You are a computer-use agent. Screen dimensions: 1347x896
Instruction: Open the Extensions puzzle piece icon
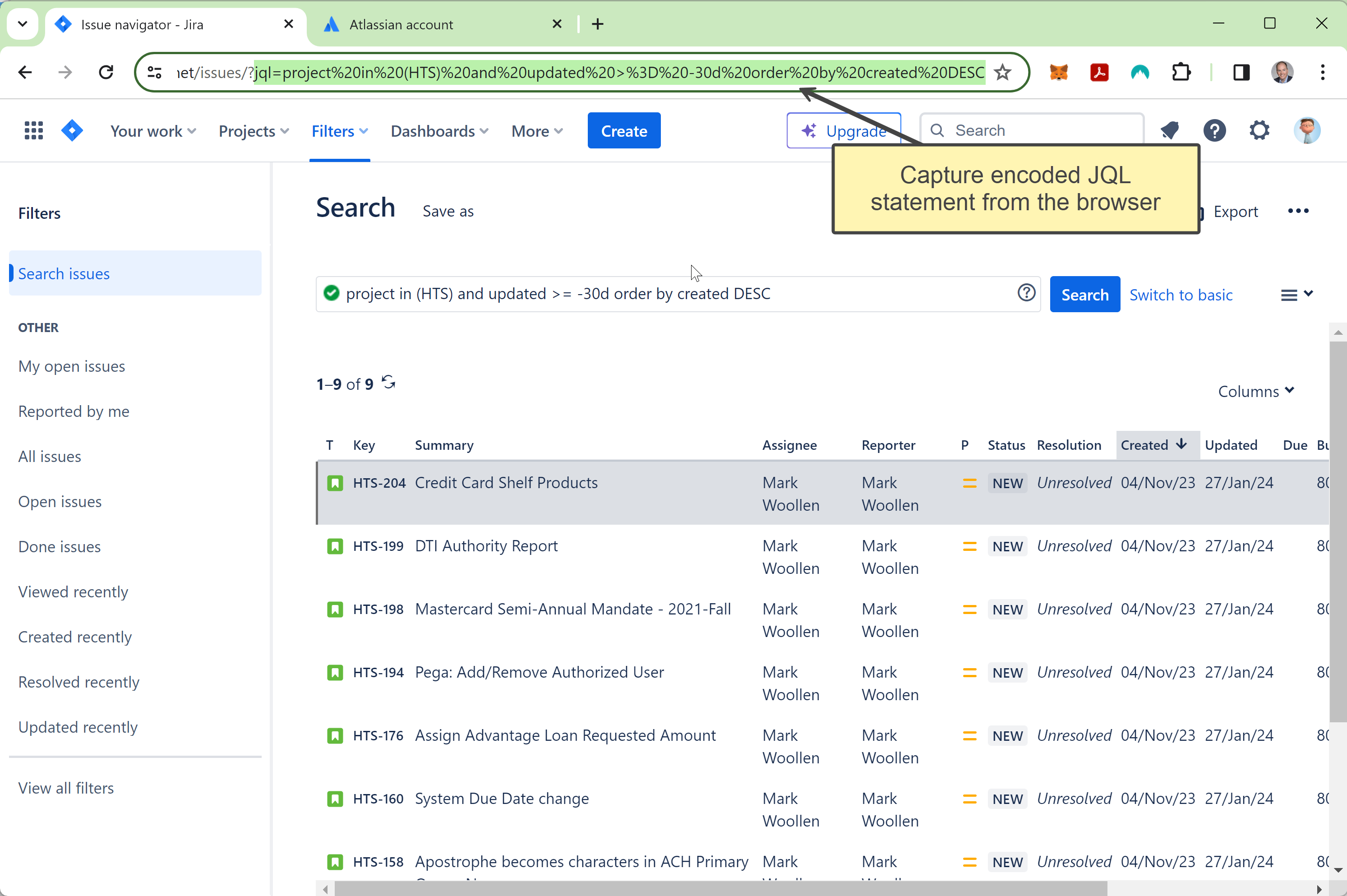(x=1181, y=73)
